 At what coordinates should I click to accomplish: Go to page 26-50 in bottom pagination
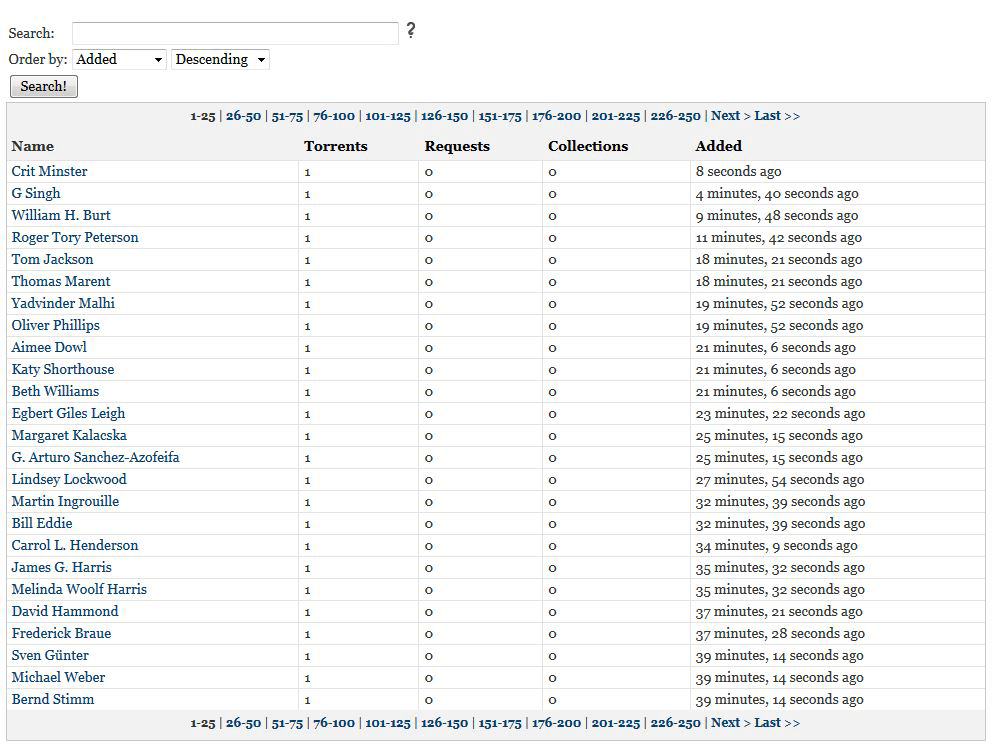(x=244, y=723)
